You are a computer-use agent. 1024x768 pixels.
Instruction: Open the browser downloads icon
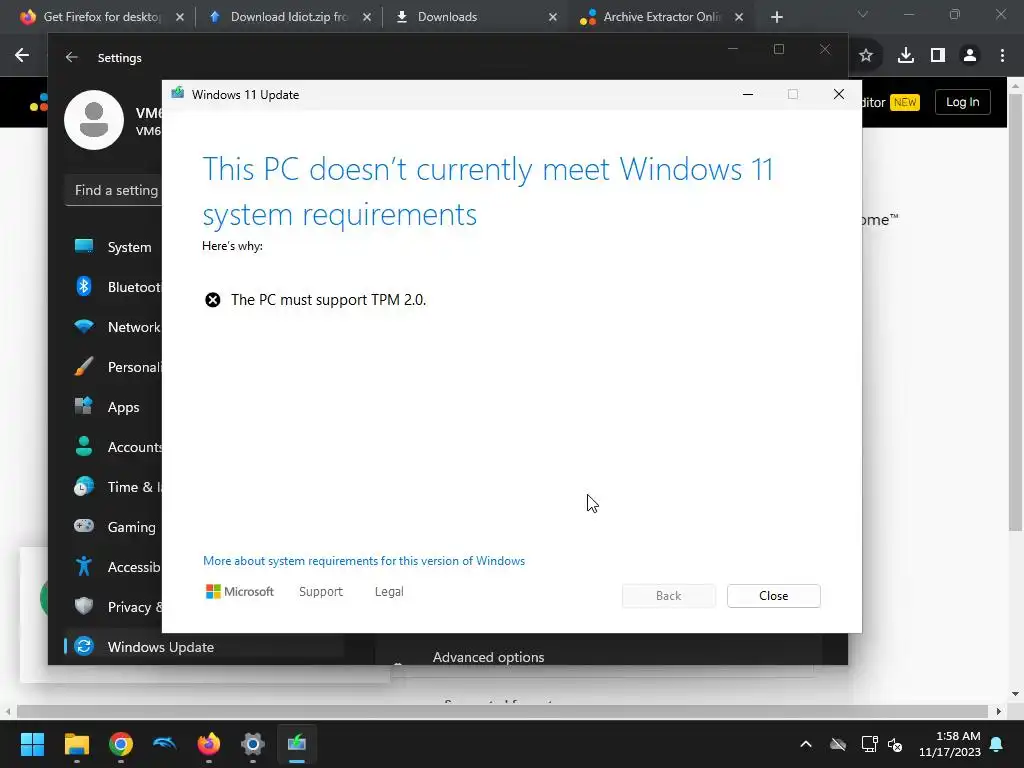point(906,56)
